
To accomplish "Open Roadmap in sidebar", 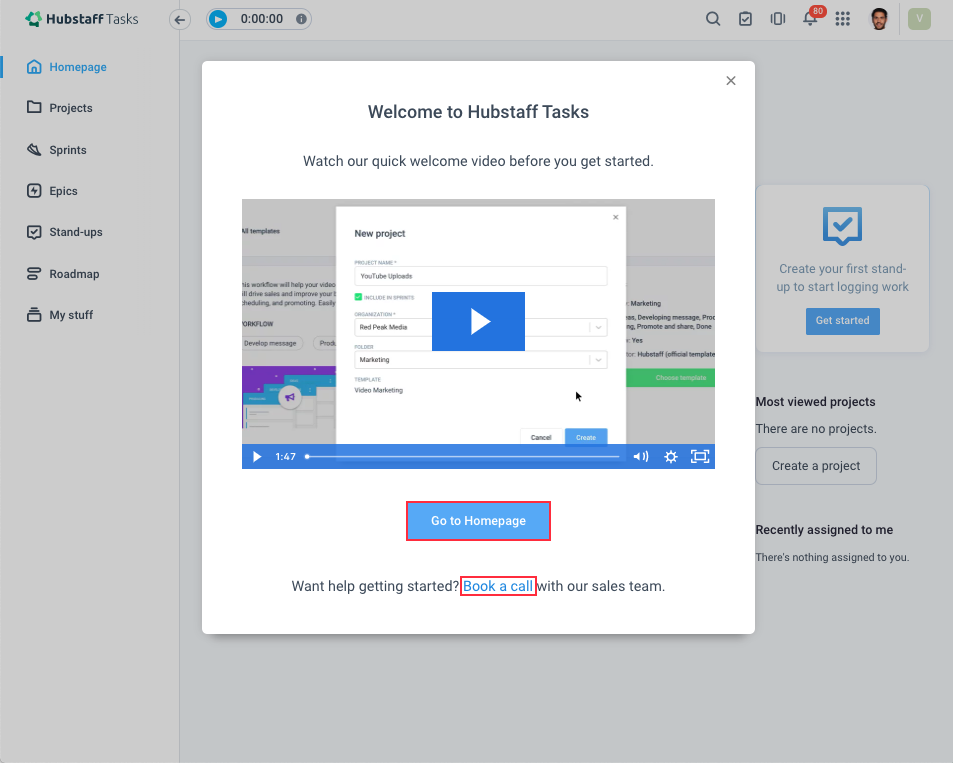I will point(63,274).
